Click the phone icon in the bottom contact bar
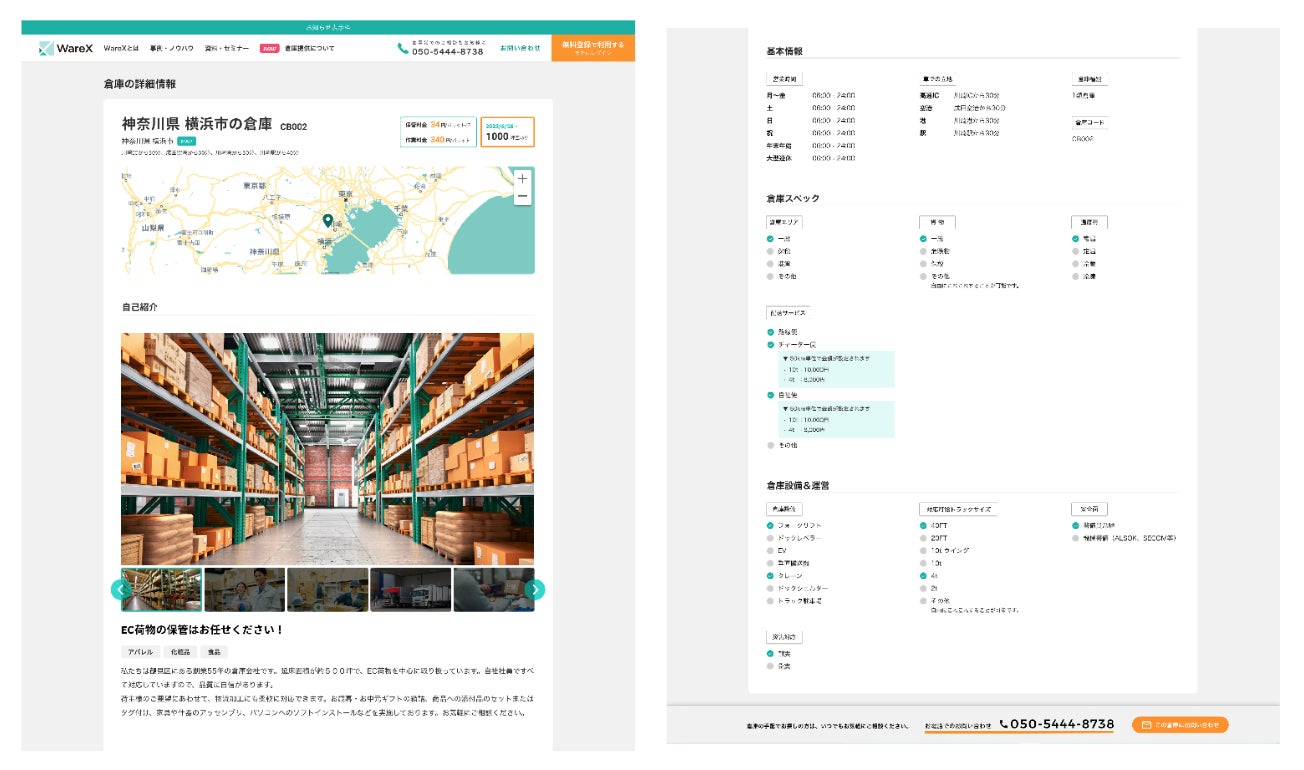Image resolution: width=1304 pixels, height=770 pixels. [1004, 724]
